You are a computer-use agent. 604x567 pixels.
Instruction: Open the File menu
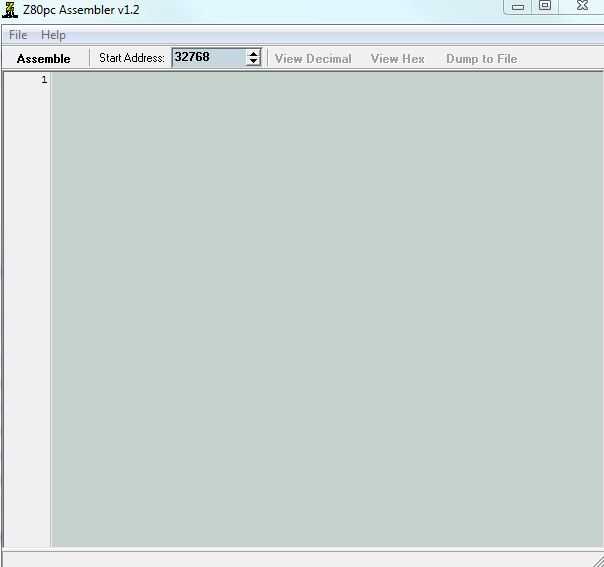(18, 35)
